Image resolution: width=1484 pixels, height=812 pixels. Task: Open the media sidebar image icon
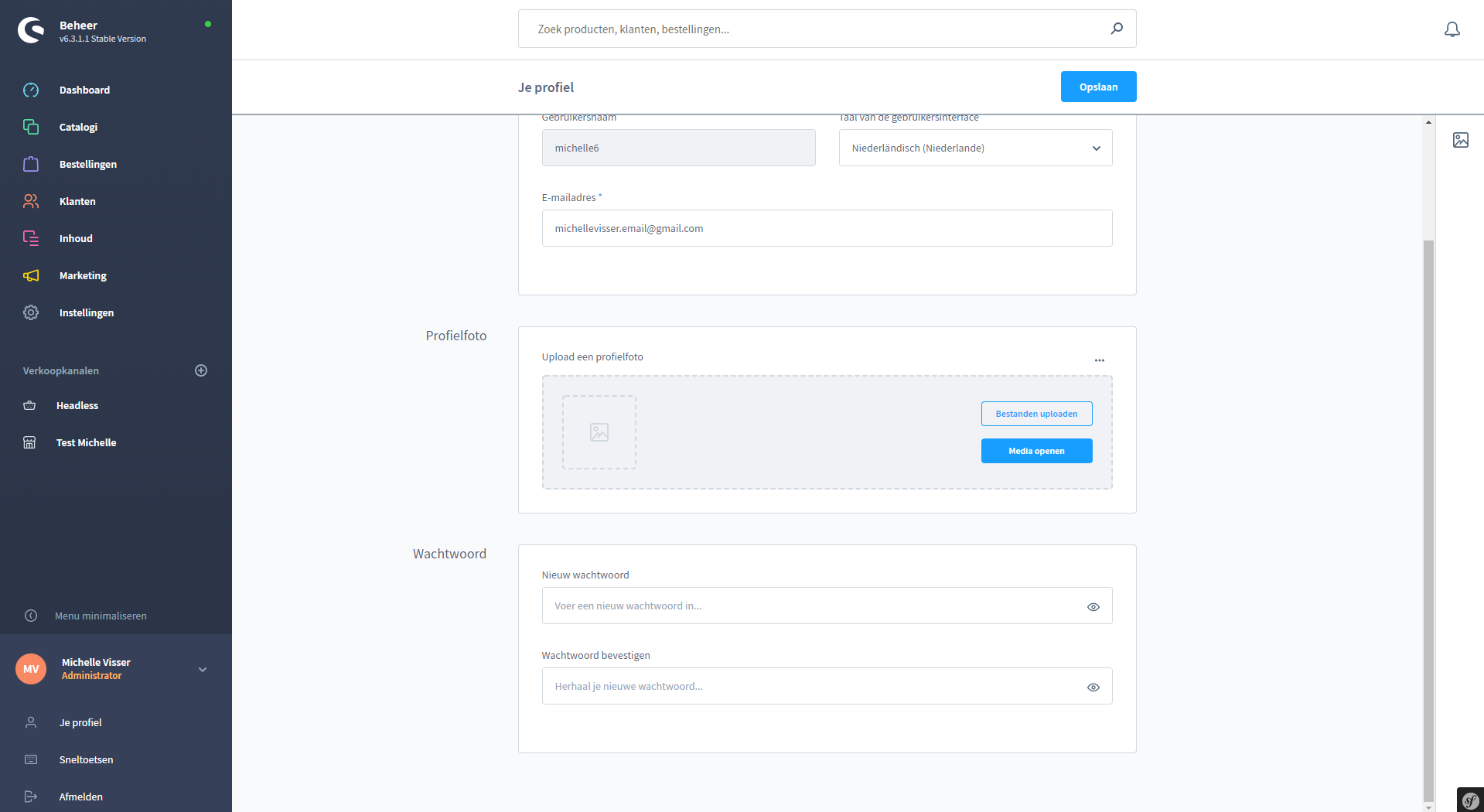coord(1460,140)
